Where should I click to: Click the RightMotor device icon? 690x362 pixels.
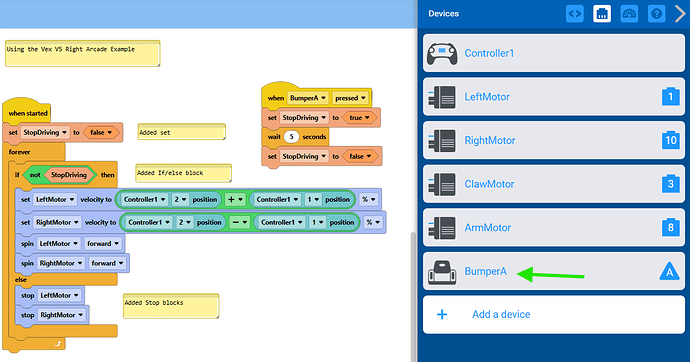click(442, 140)
